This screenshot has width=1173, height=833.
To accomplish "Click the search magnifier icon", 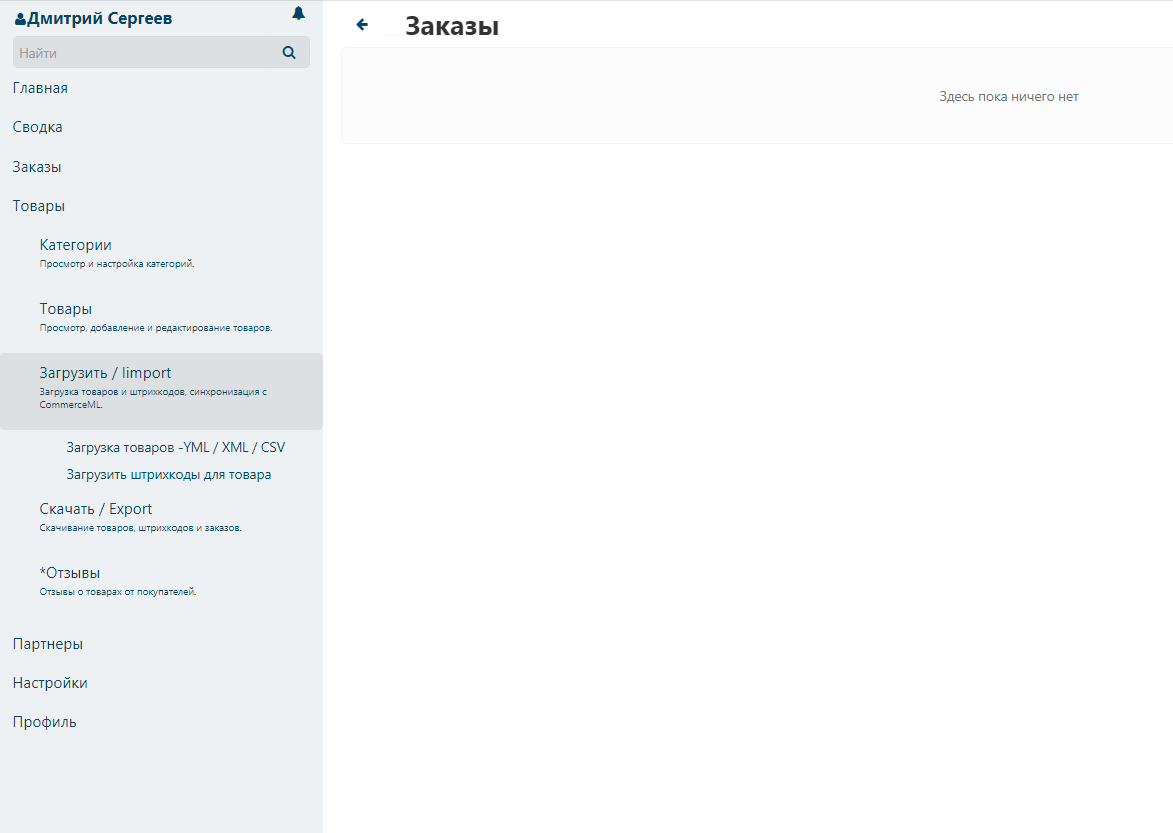I will tap(289, 52).
